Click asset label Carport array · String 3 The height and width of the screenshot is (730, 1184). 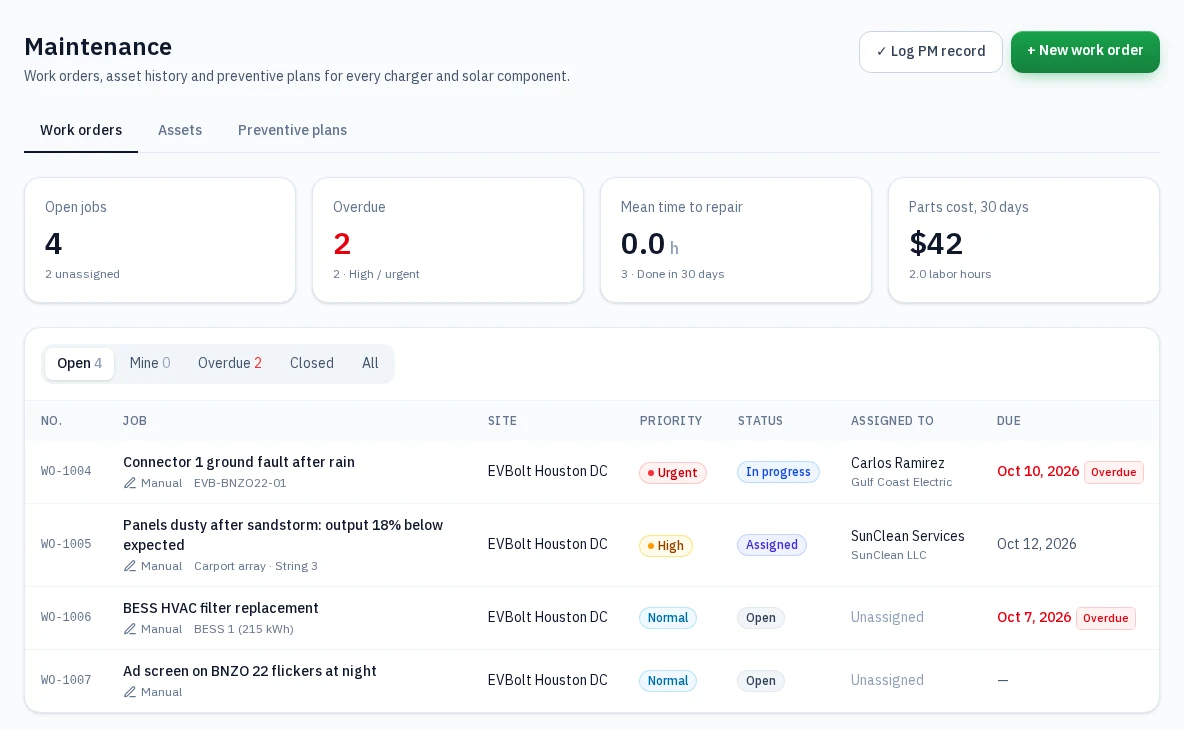(256, 566)
